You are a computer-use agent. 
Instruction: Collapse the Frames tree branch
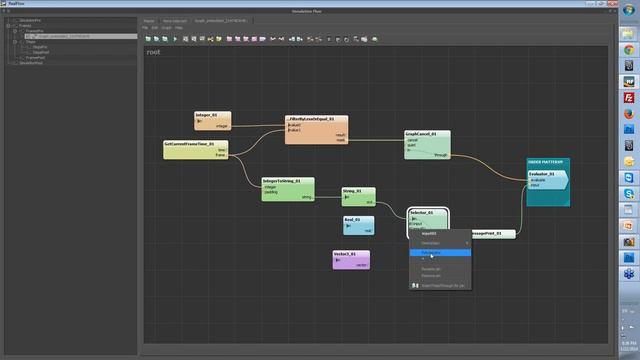(x=9, y=26)
